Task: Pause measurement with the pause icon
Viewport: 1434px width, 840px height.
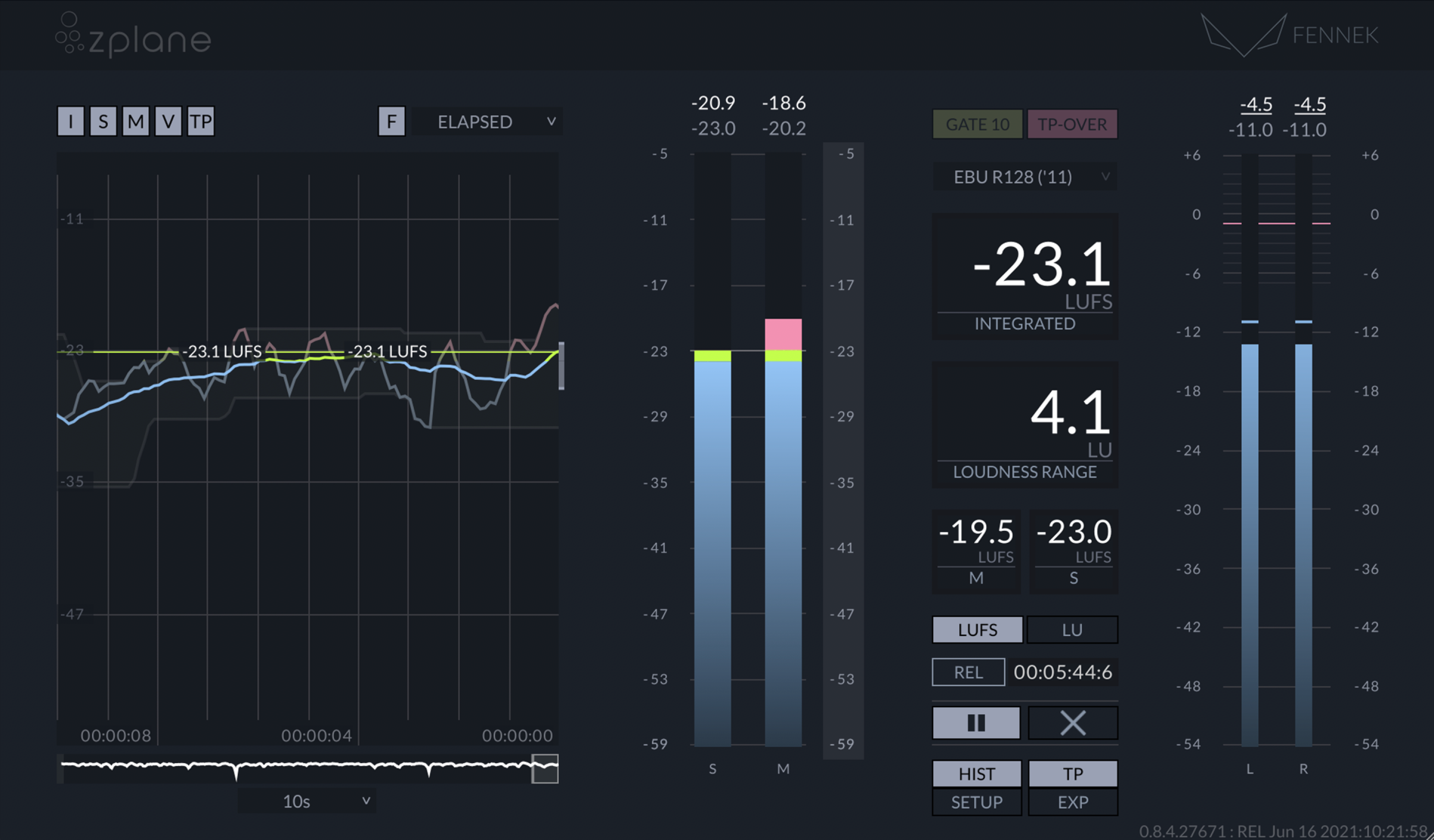Action: 976,723
